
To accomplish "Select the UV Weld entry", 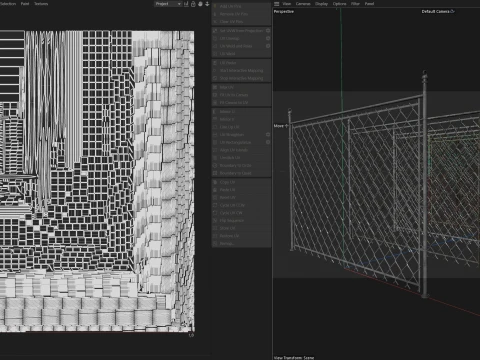I will tap(241, 54).
